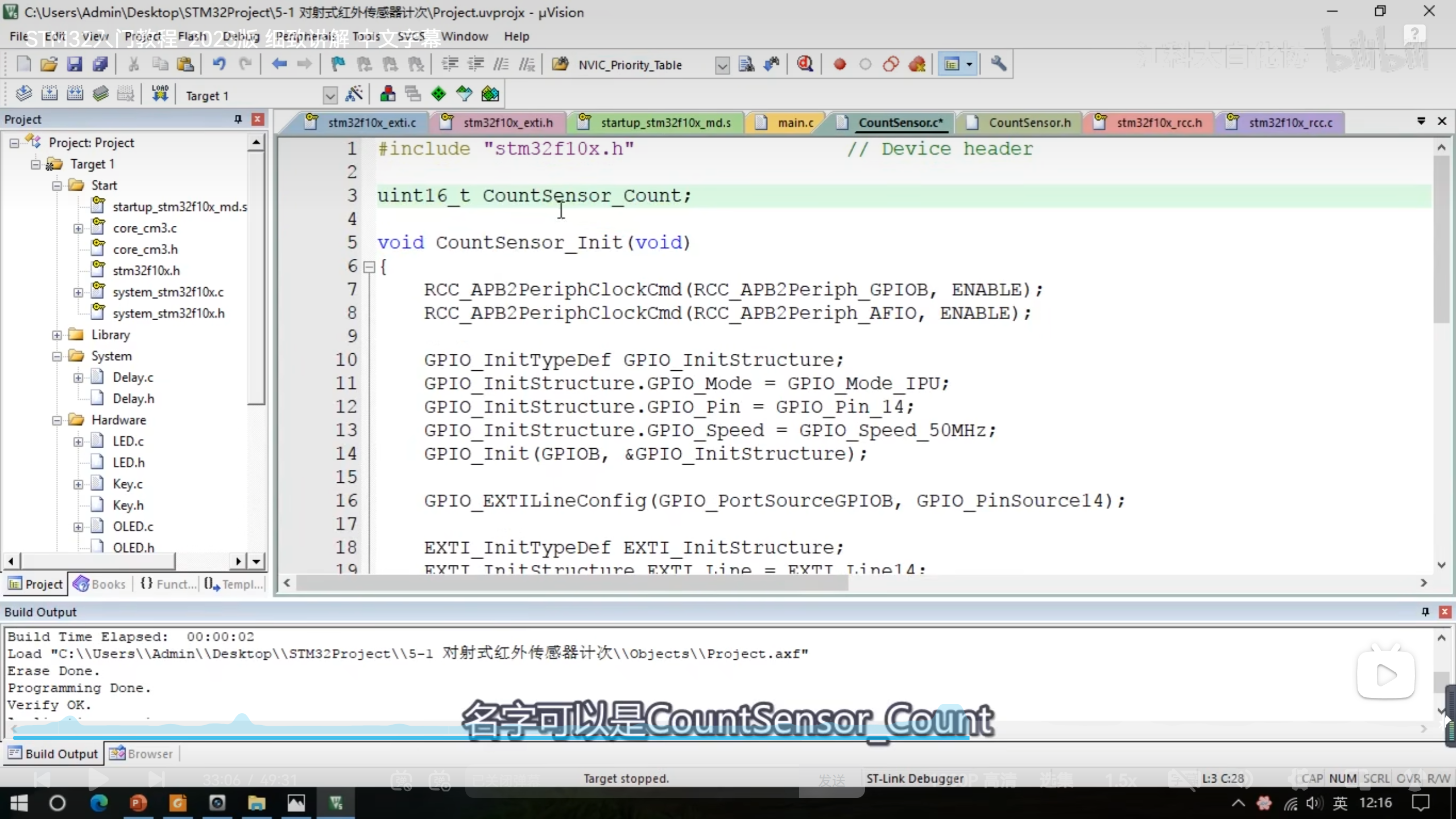Collapse code fold at line 6
1456x819 pixels.
pyautogui.click(x=369, y=267)
